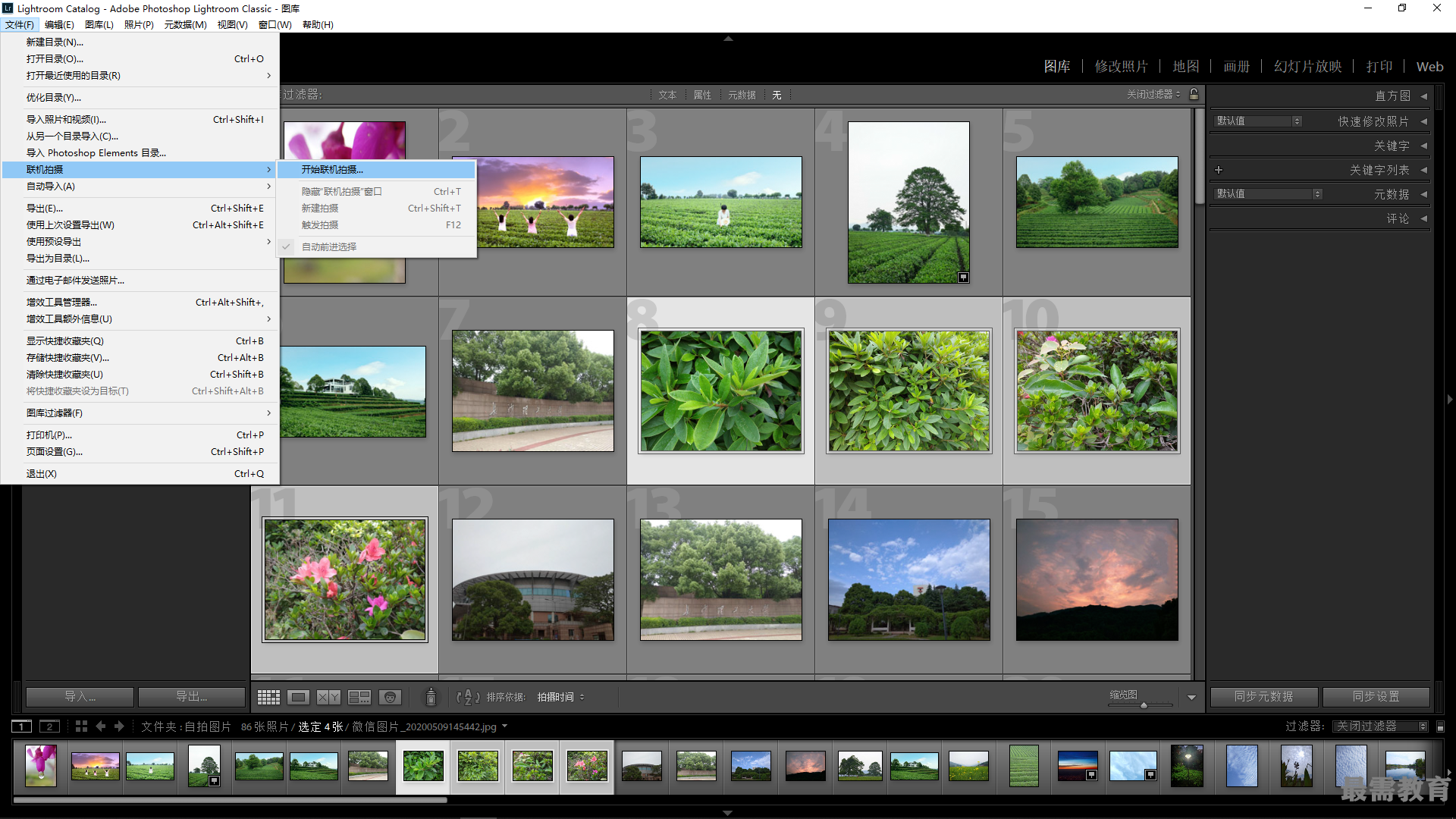
Task: Select 无 filter option
Action: tap(777, 95)
